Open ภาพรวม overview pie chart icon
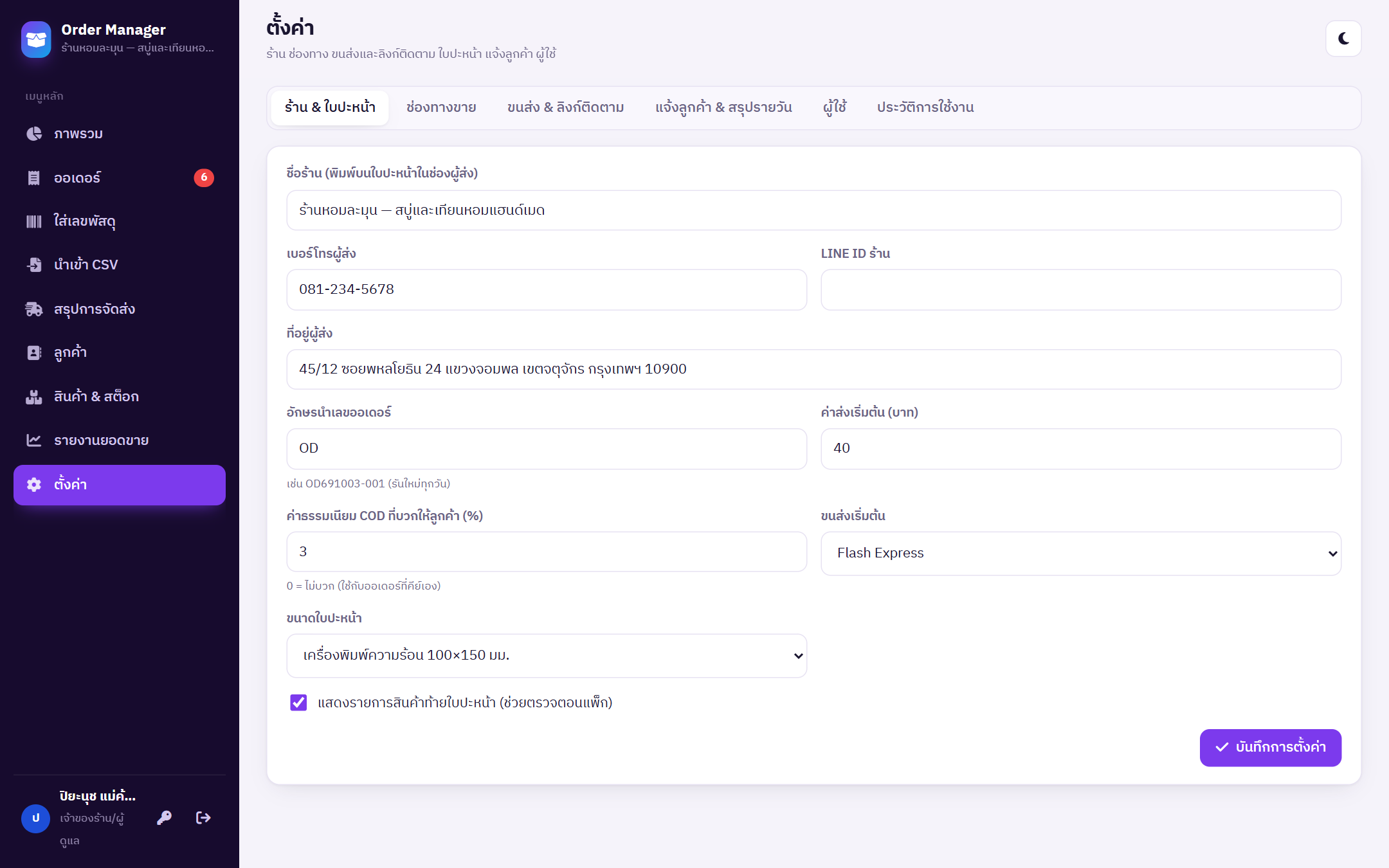The image size is (1389, 868). coord(34,134)
